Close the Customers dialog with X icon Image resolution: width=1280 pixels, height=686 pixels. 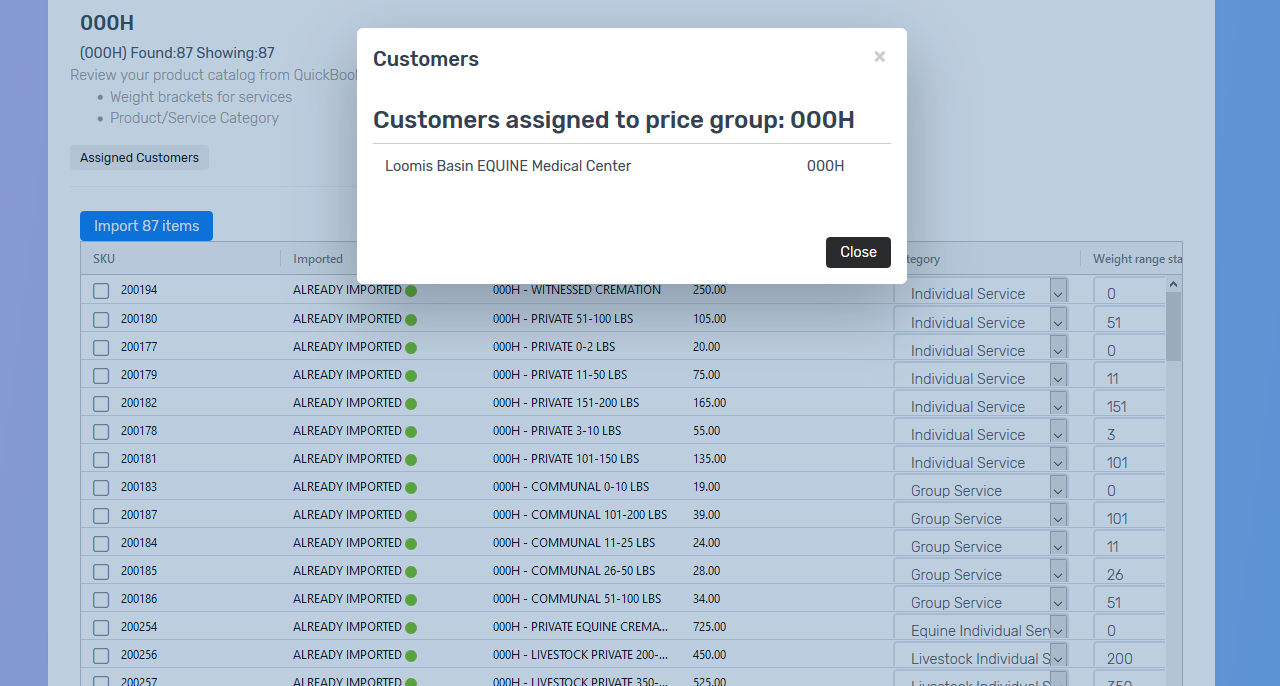click(x=879, y=57)
